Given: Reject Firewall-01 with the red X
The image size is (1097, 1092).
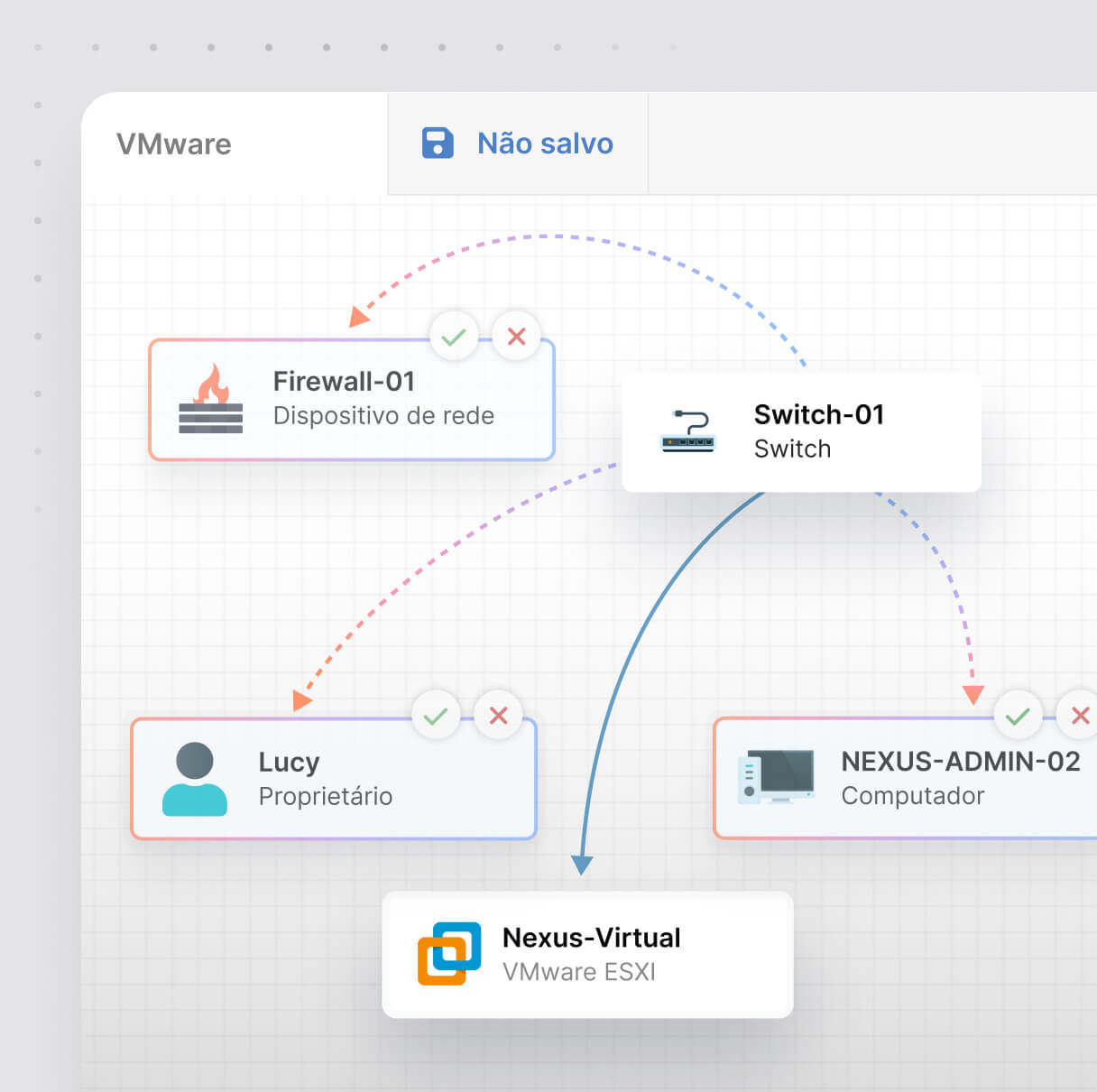Looking at the screenshot, I should (x=516, y=337).
